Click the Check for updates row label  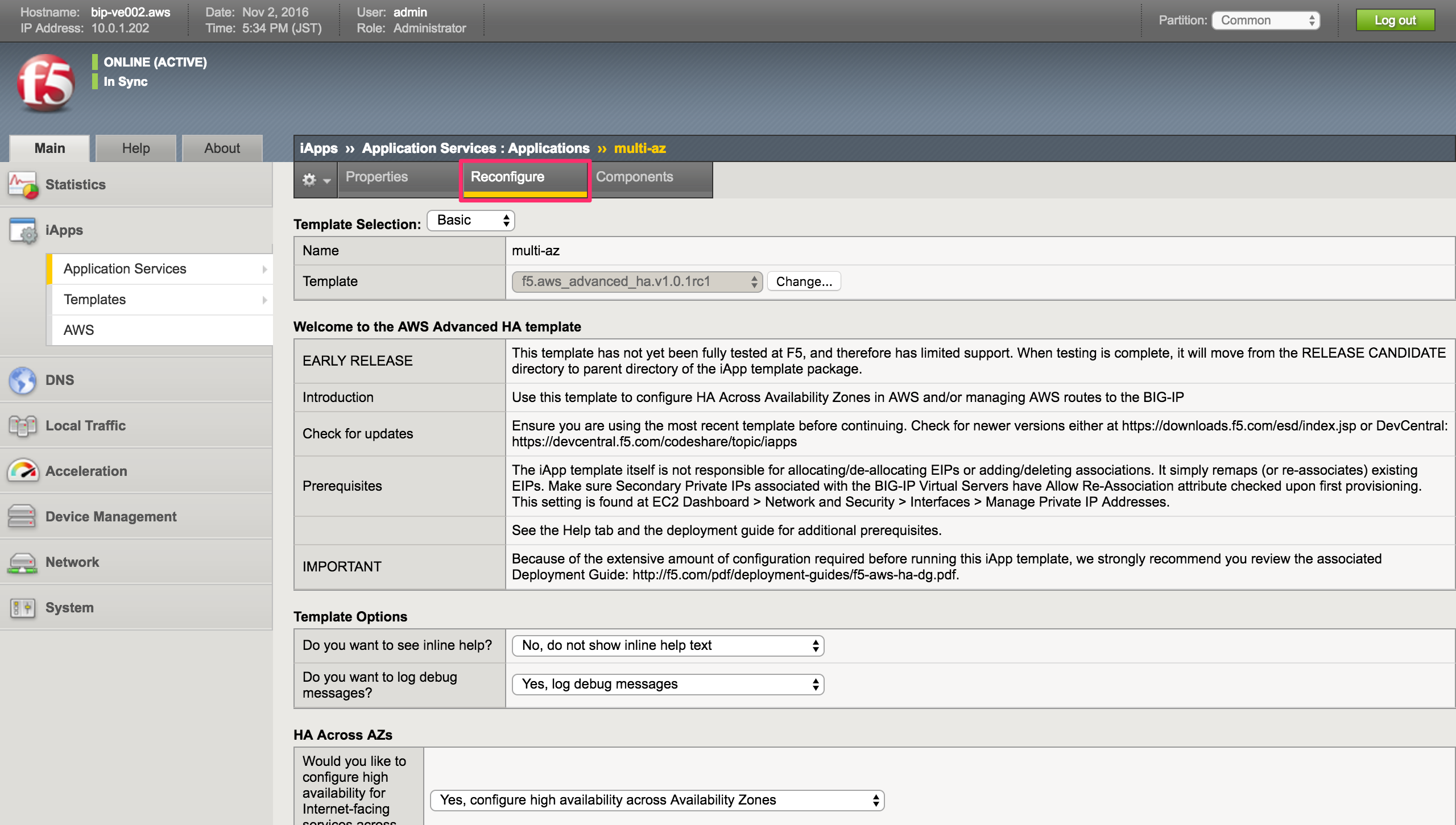click(358, 434)
